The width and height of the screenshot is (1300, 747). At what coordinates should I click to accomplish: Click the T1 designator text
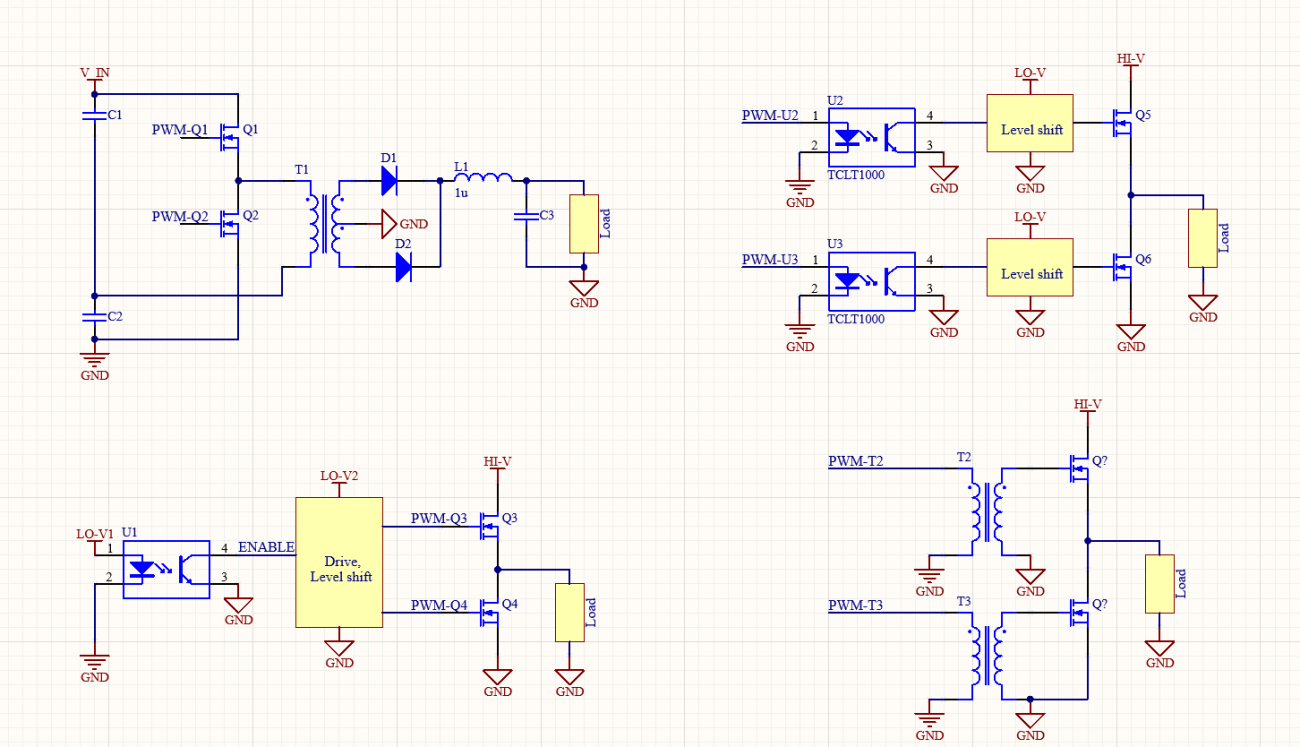coord(302,171)
